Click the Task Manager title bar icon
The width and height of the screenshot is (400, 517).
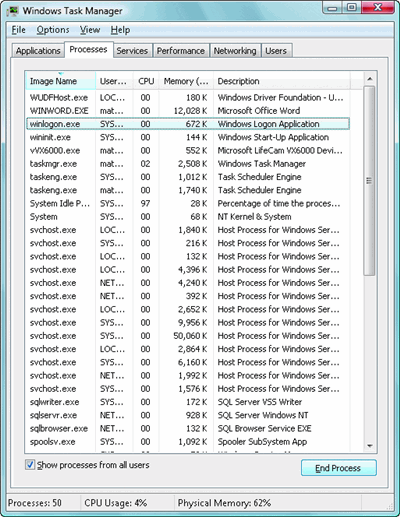coord(13,11)
